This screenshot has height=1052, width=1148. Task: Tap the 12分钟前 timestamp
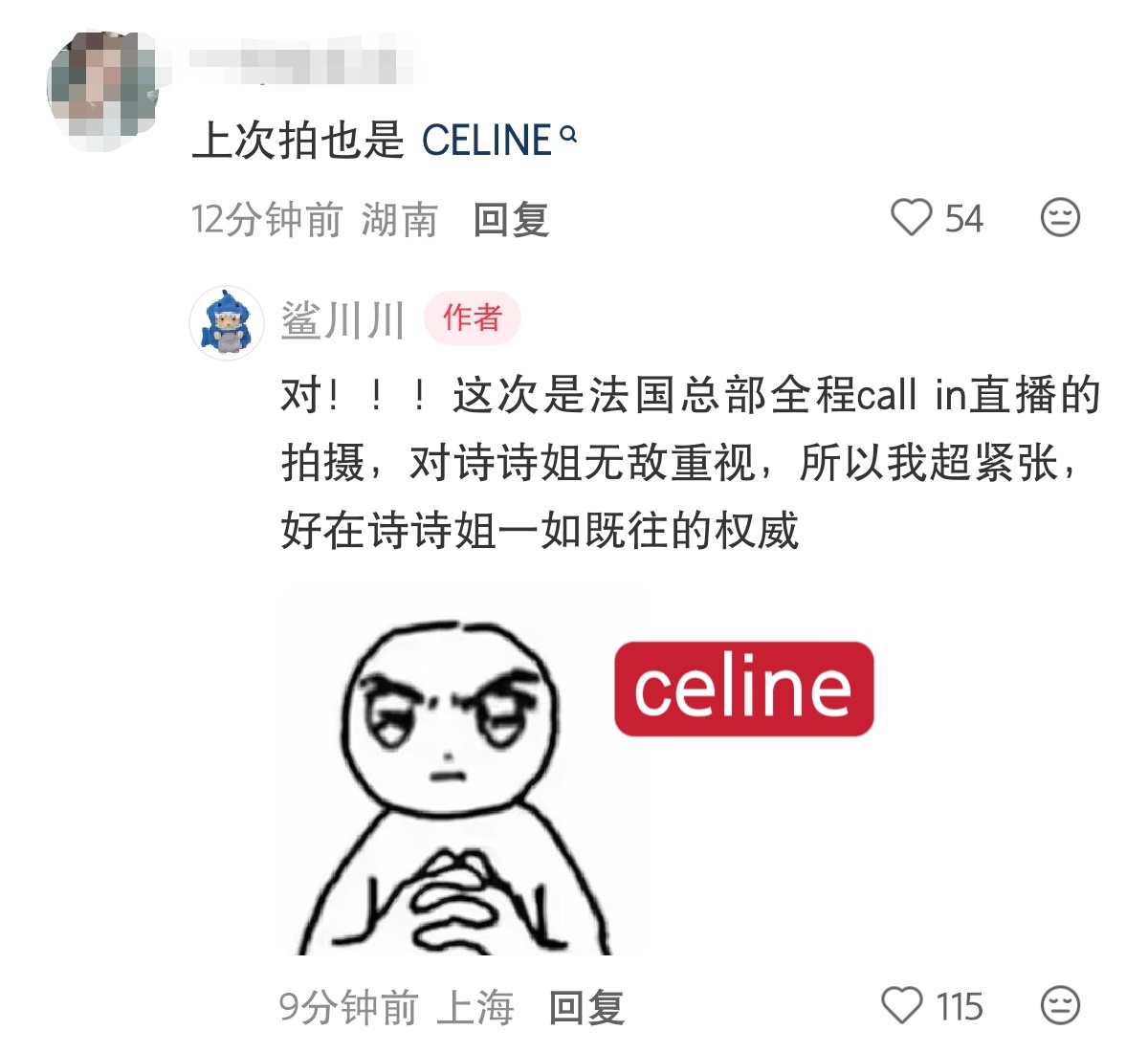267,220
